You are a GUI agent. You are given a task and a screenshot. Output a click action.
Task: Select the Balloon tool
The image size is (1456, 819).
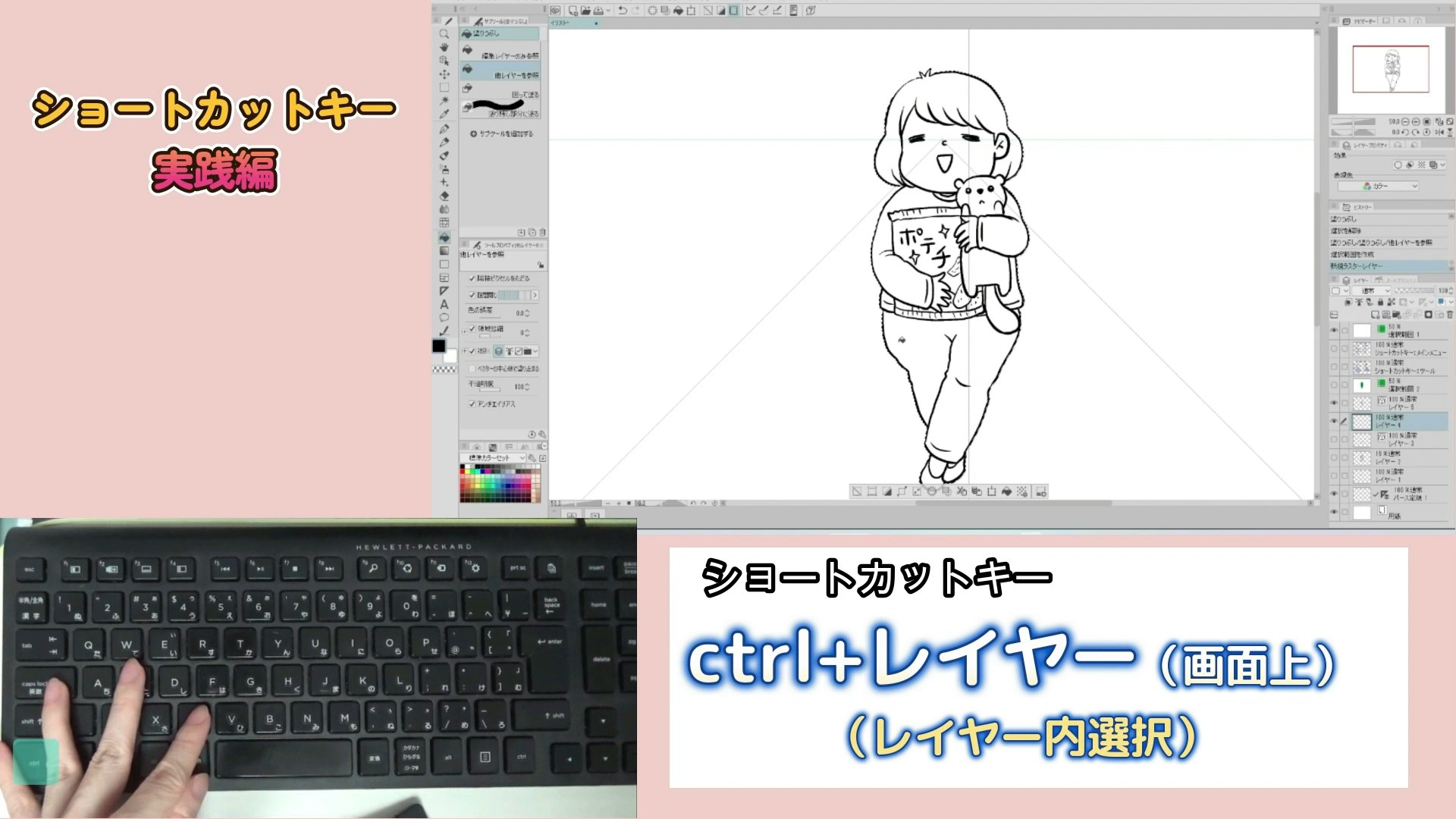pos(444,318)
